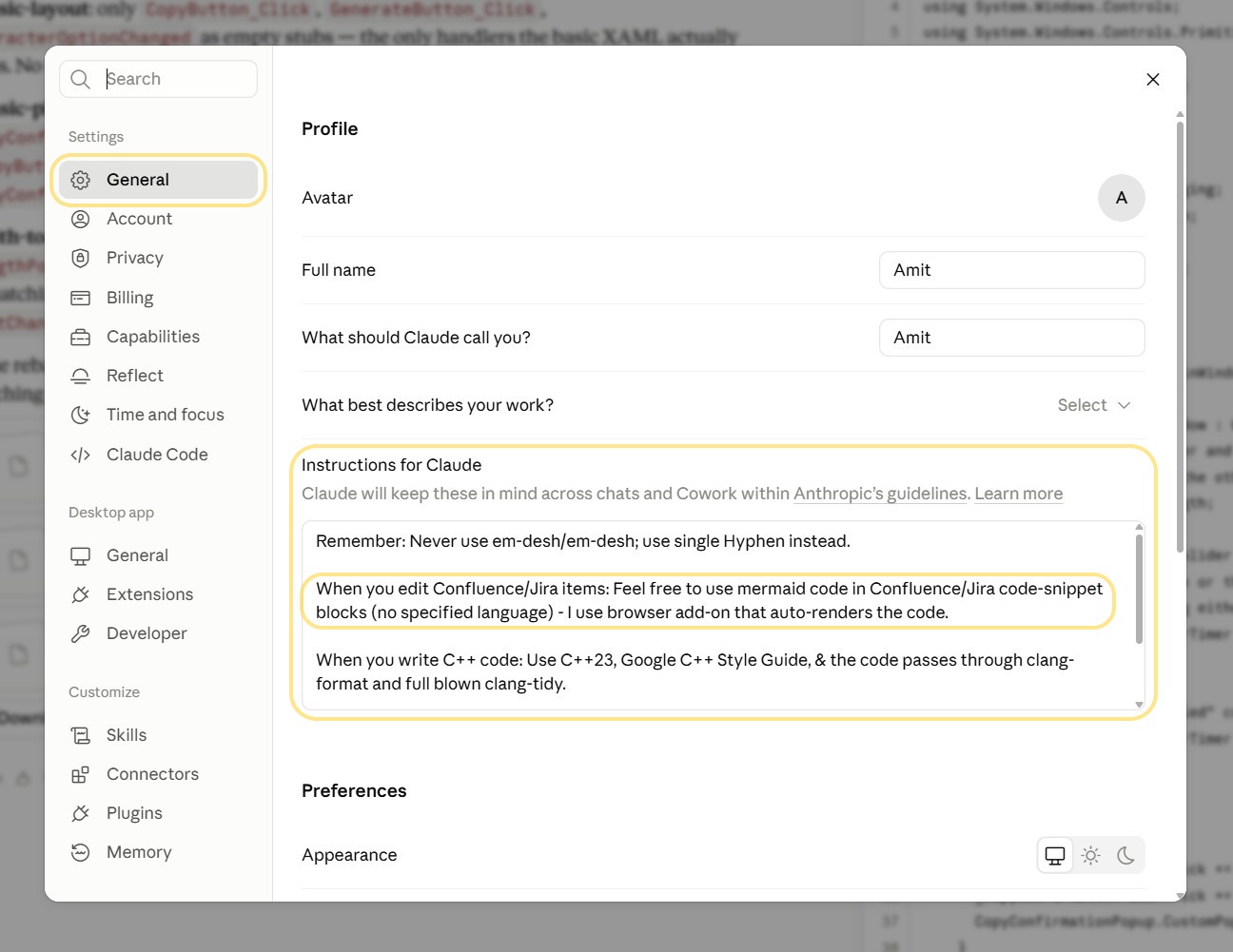Click the Reflect icon in sidebar
Screen dimensions: 1233x952
click(x=81, y=376)
